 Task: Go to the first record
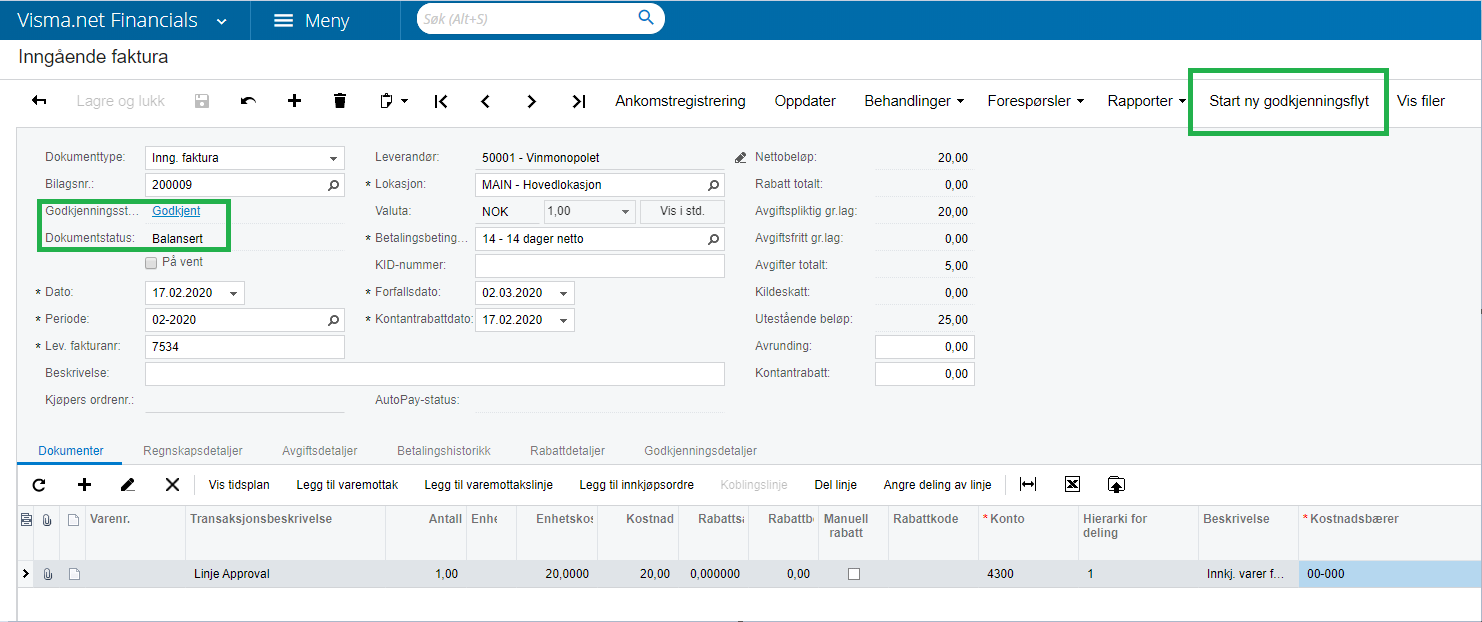(441, 101)
